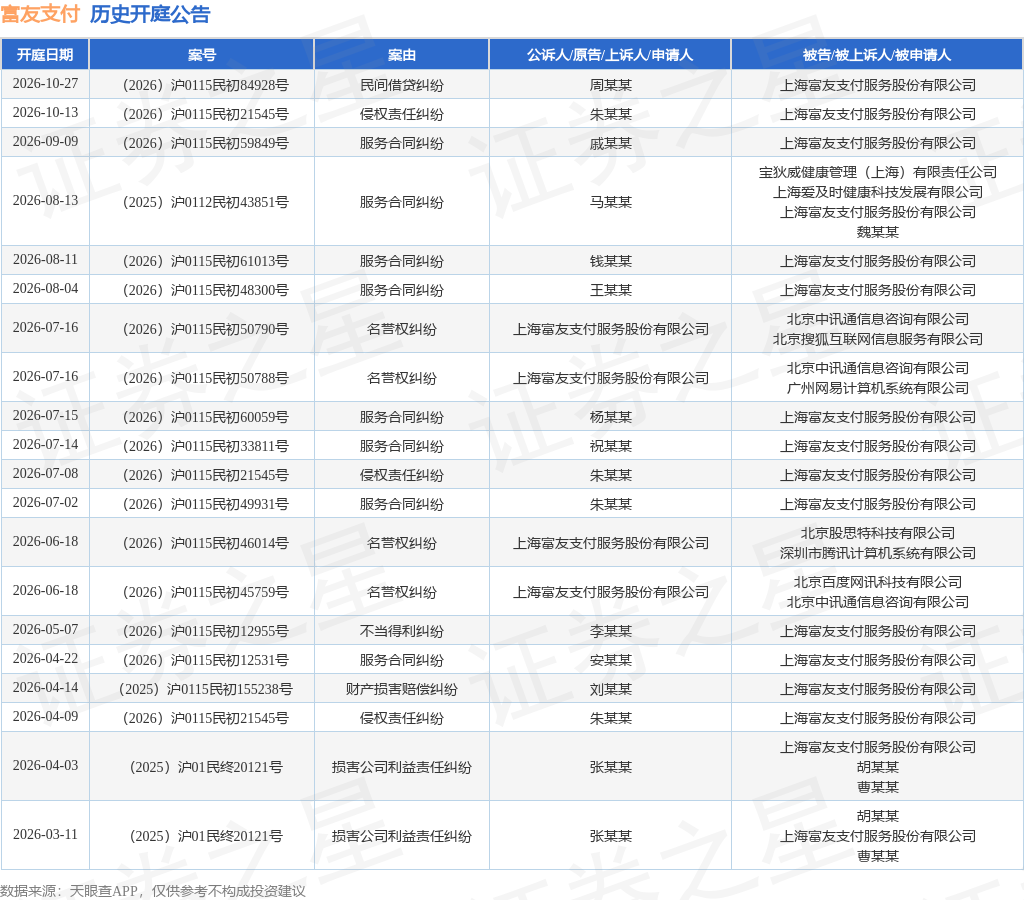
Task: Click the 富友支付 title text
Action: click(40, 14)
